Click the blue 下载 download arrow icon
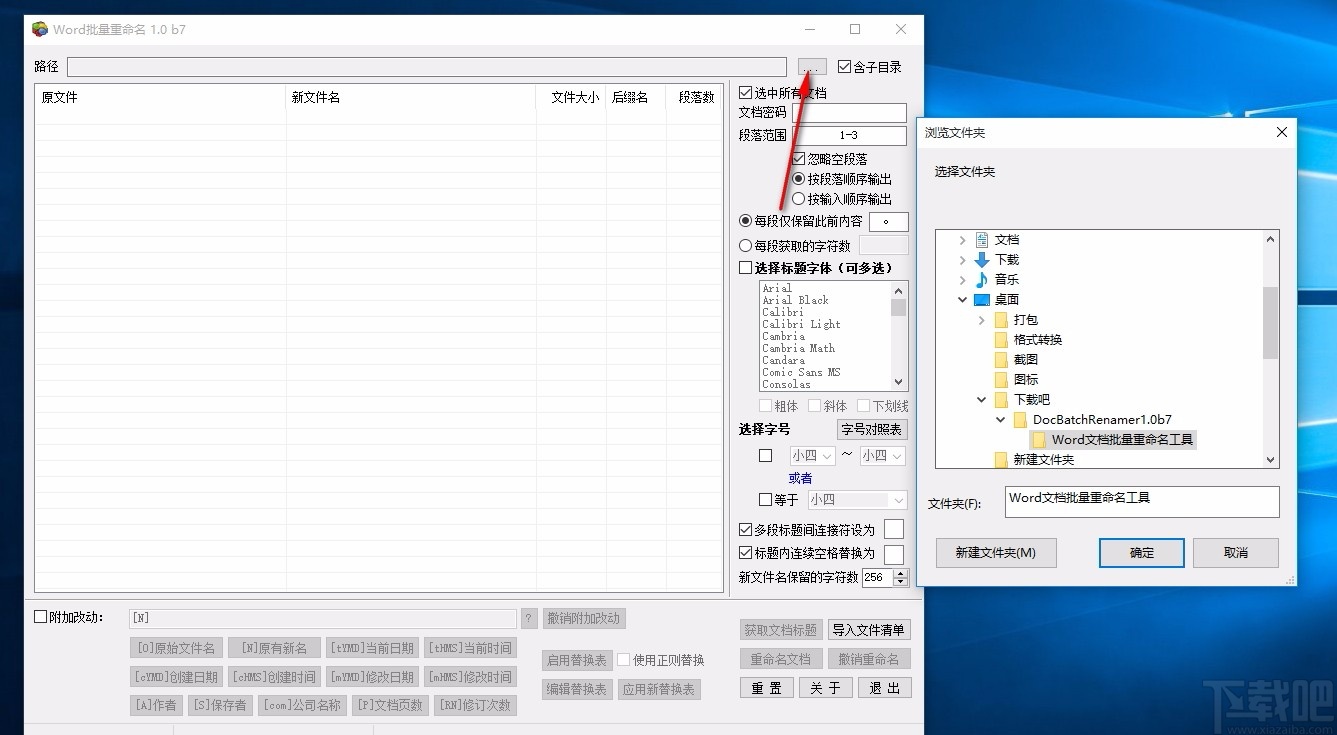This screenshot has height=735, width=1337. click(x=983, y=260)
